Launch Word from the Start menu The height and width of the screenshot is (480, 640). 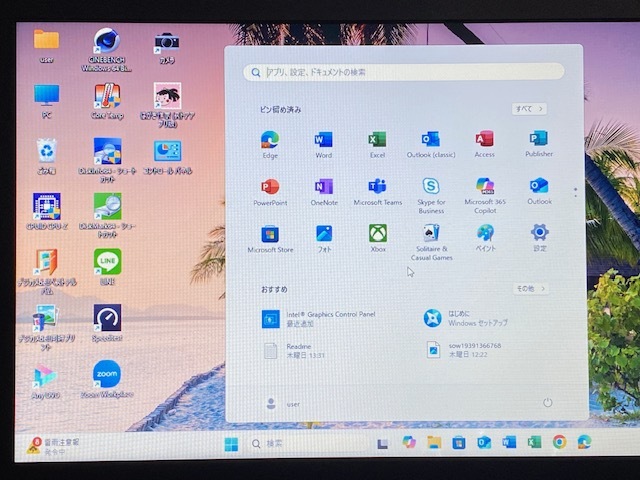pos(323,144)
